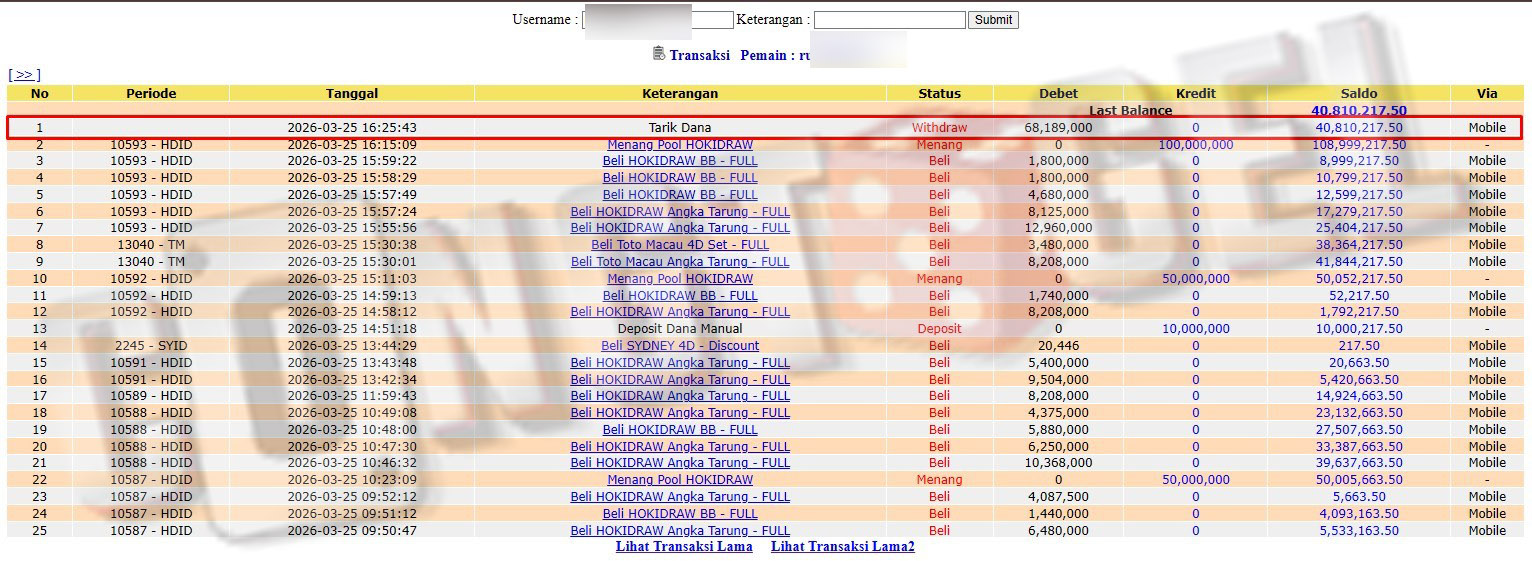The height and width of the screenshot is (561, 1532).
Task: Click saldo value 50,052,217.50
Action: point(1359,279)
